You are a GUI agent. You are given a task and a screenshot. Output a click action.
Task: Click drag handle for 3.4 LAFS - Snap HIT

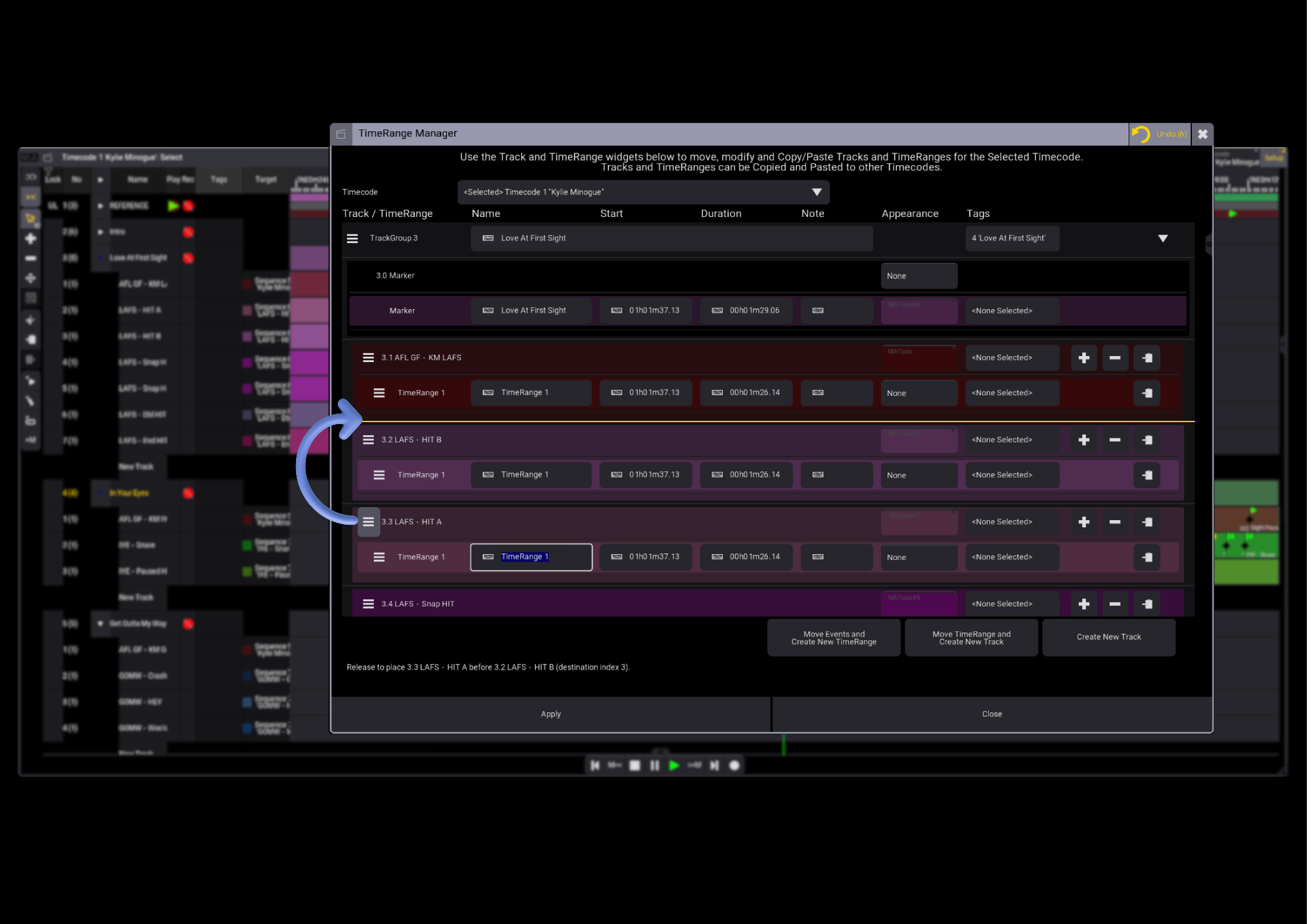coord(369,604)
